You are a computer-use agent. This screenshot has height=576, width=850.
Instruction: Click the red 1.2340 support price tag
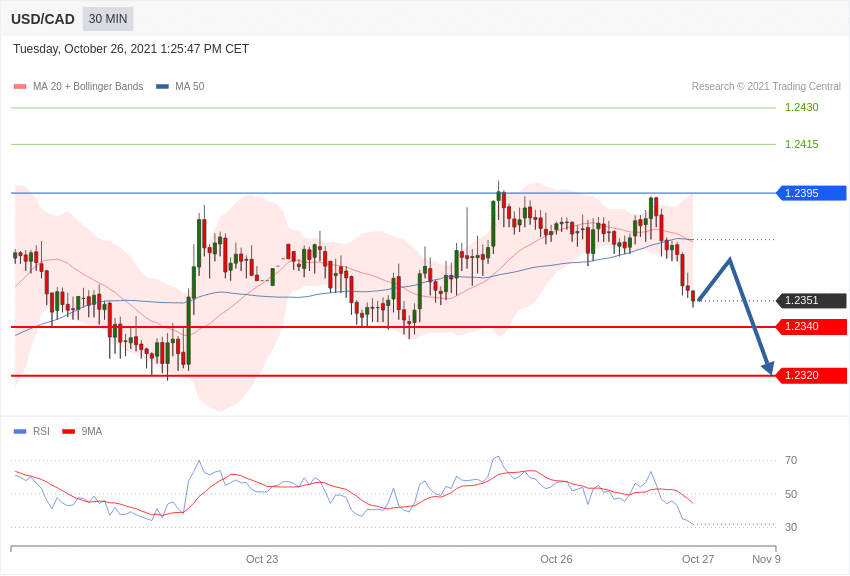(x=811, y=326)
